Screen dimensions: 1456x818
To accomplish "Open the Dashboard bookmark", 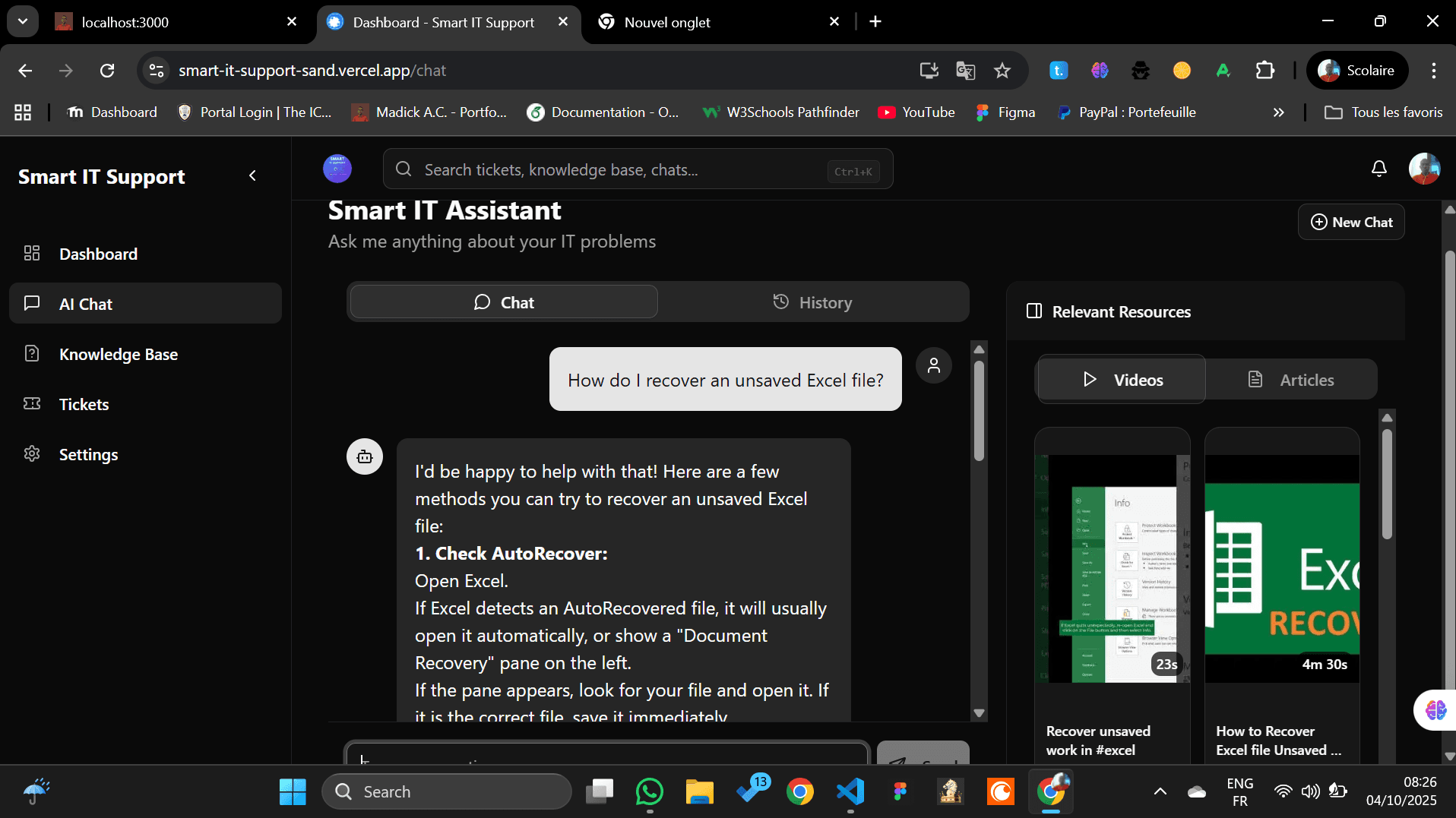I will (x=112, y=112).
